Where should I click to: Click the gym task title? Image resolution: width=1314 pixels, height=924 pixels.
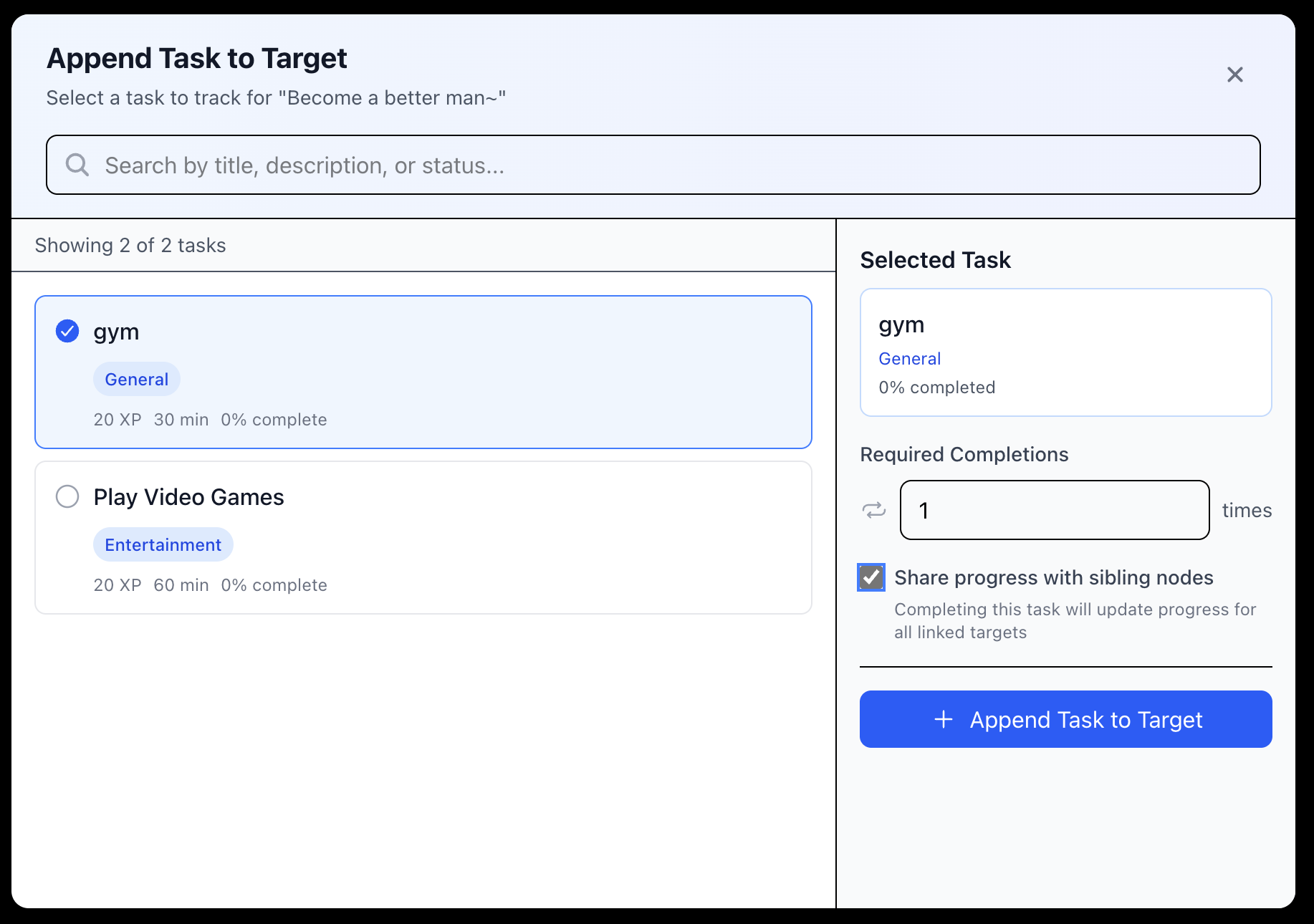pos(116,332)
